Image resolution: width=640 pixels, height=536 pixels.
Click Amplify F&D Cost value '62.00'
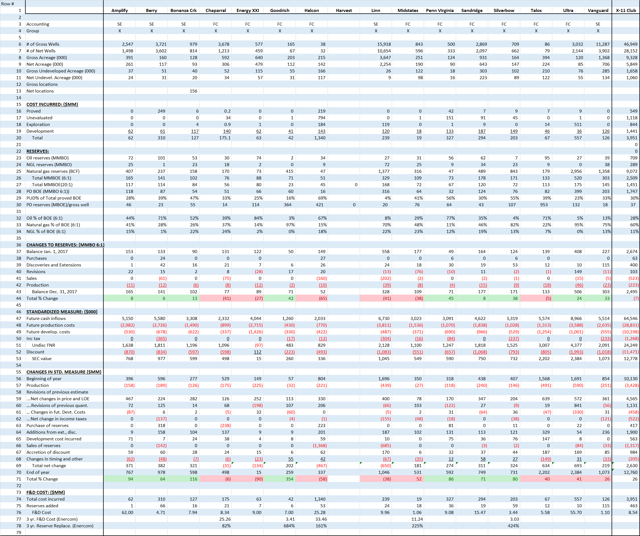pos(128,512)
